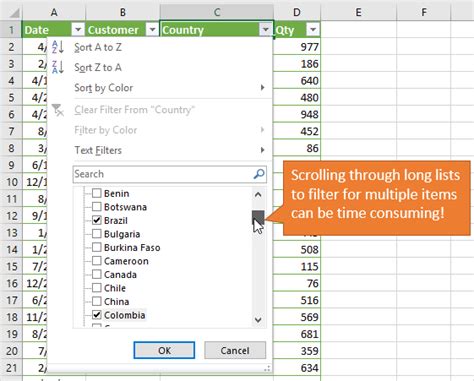Open the Date column filter dropdown
This screenshot has height=381, width=474.
[x=78, y=30]
